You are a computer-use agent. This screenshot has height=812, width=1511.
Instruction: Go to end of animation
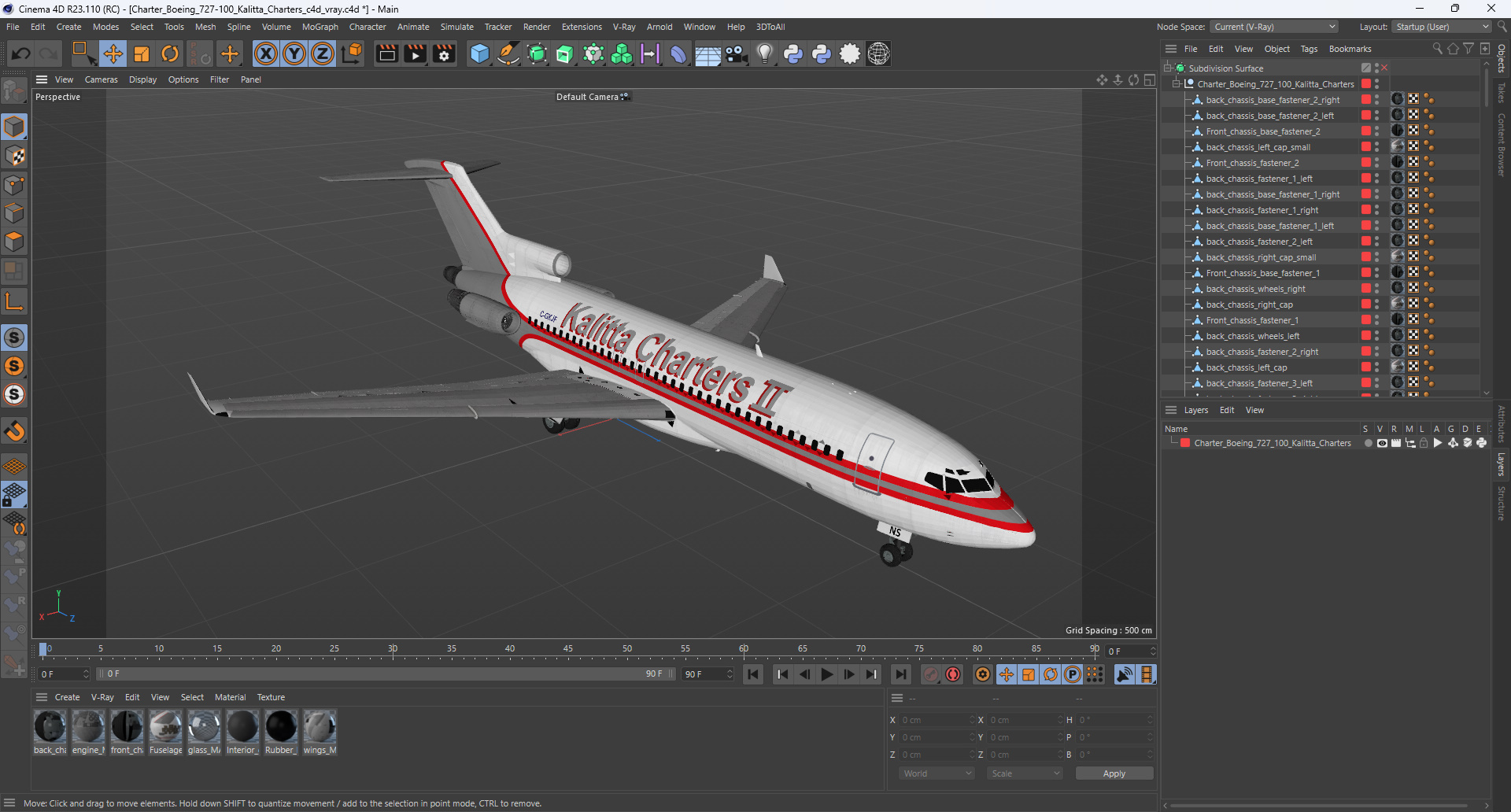tap(900, 674)
